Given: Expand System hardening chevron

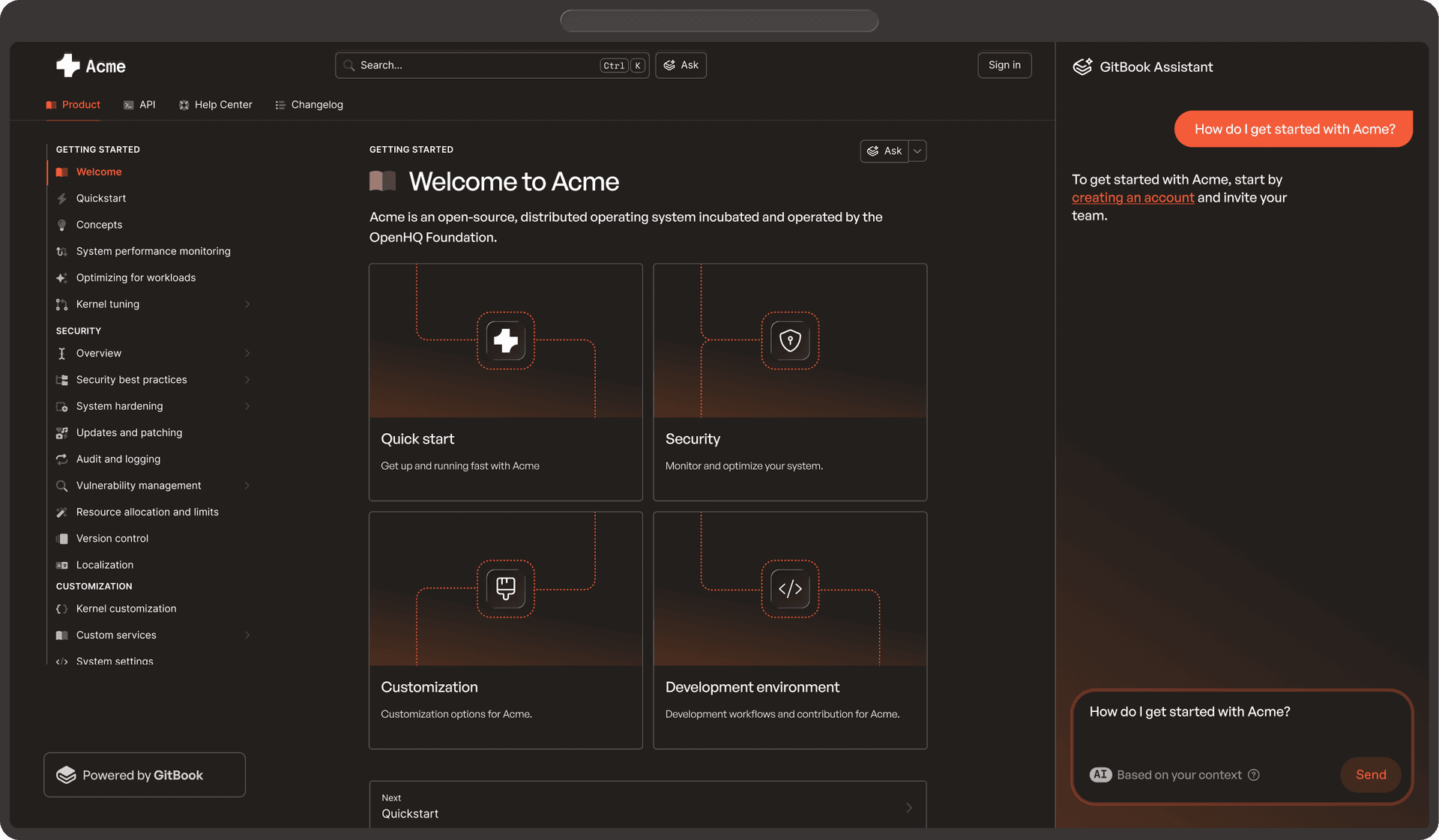Looking at the screenshot, I should click(247, 406).
